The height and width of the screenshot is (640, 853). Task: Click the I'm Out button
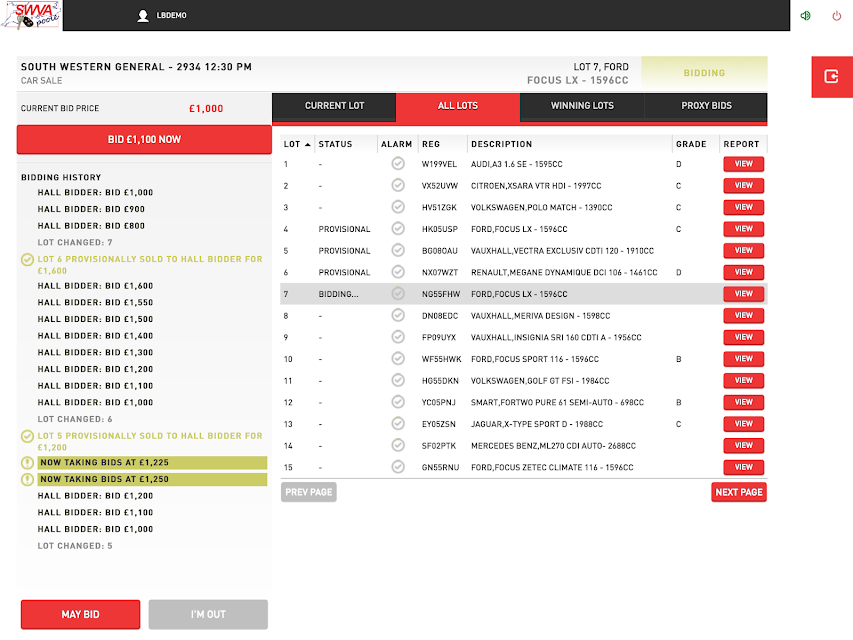208,614
